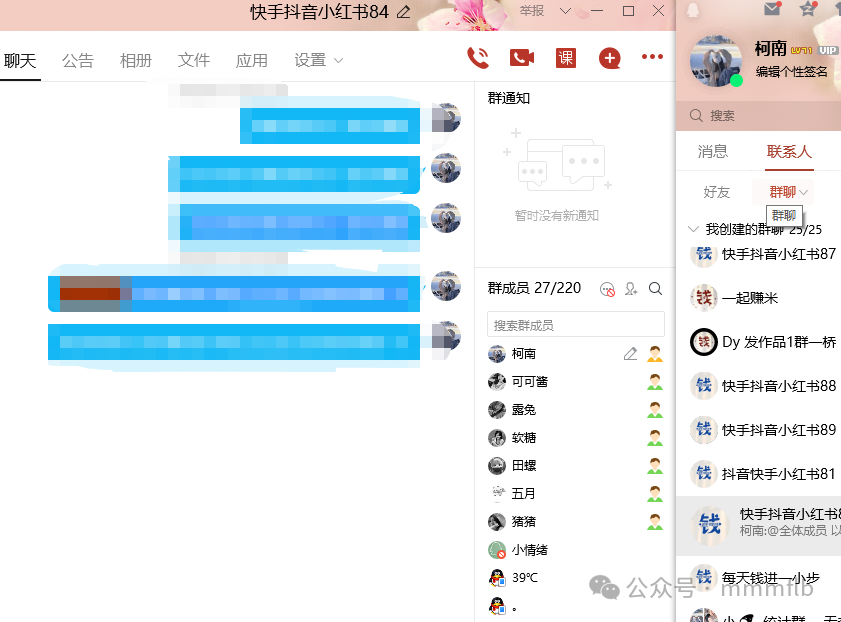The height and width of the screenshot is (622, 841).
Task: Open the class (课) mode icon
Action: pyautogui.click(x=566, y=57)
